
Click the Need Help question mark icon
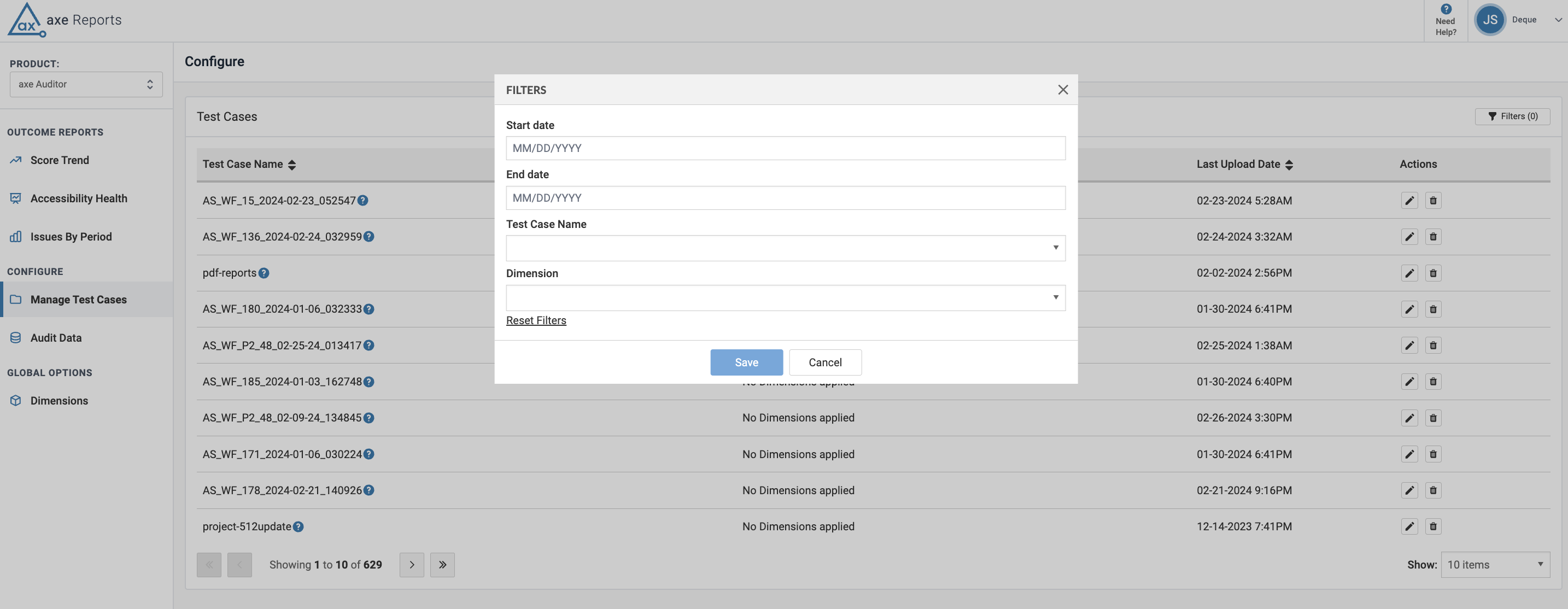(x=1446, y=9)
